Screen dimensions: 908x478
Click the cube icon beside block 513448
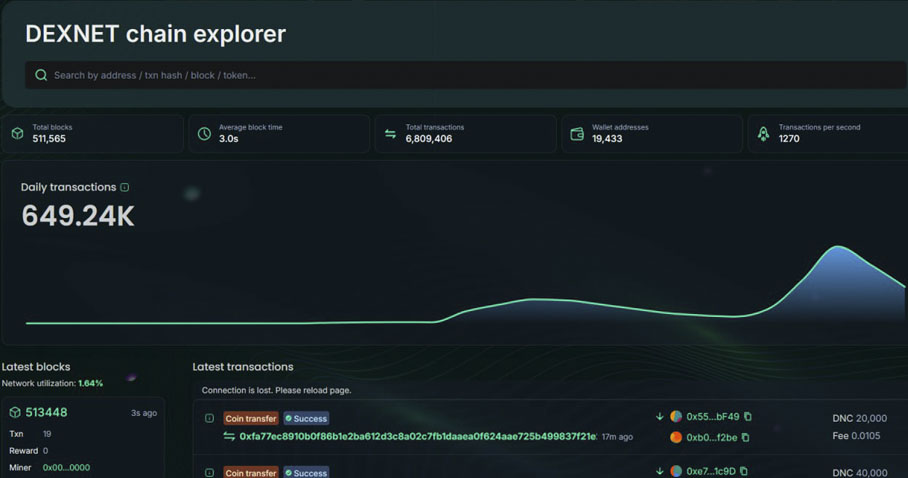coord(15,413)
